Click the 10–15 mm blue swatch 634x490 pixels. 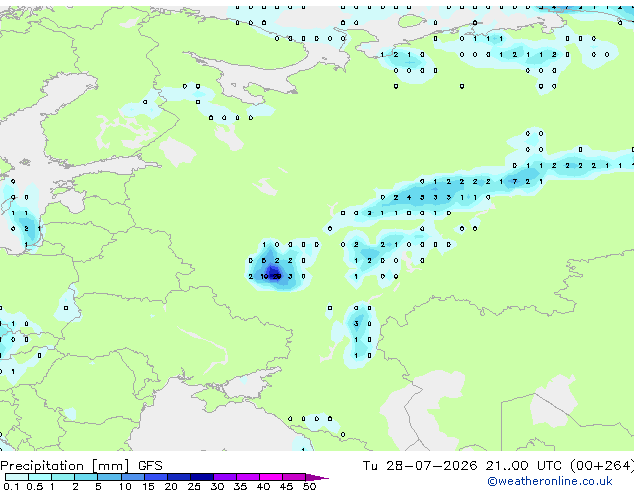[x=132, y=477]
